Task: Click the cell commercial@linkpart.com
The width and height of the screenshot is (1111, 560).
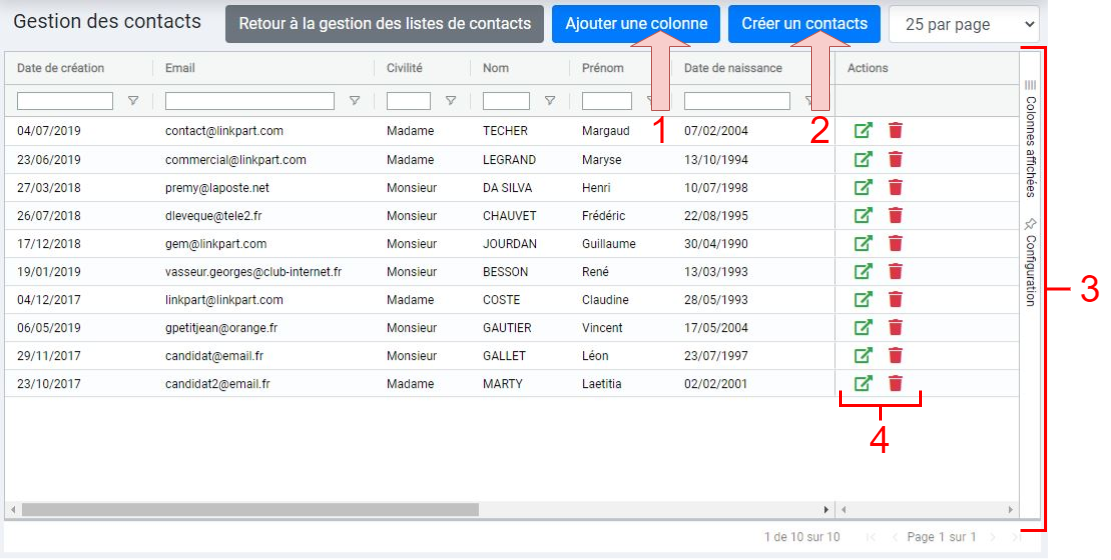Action: click(x=236, y=159)
